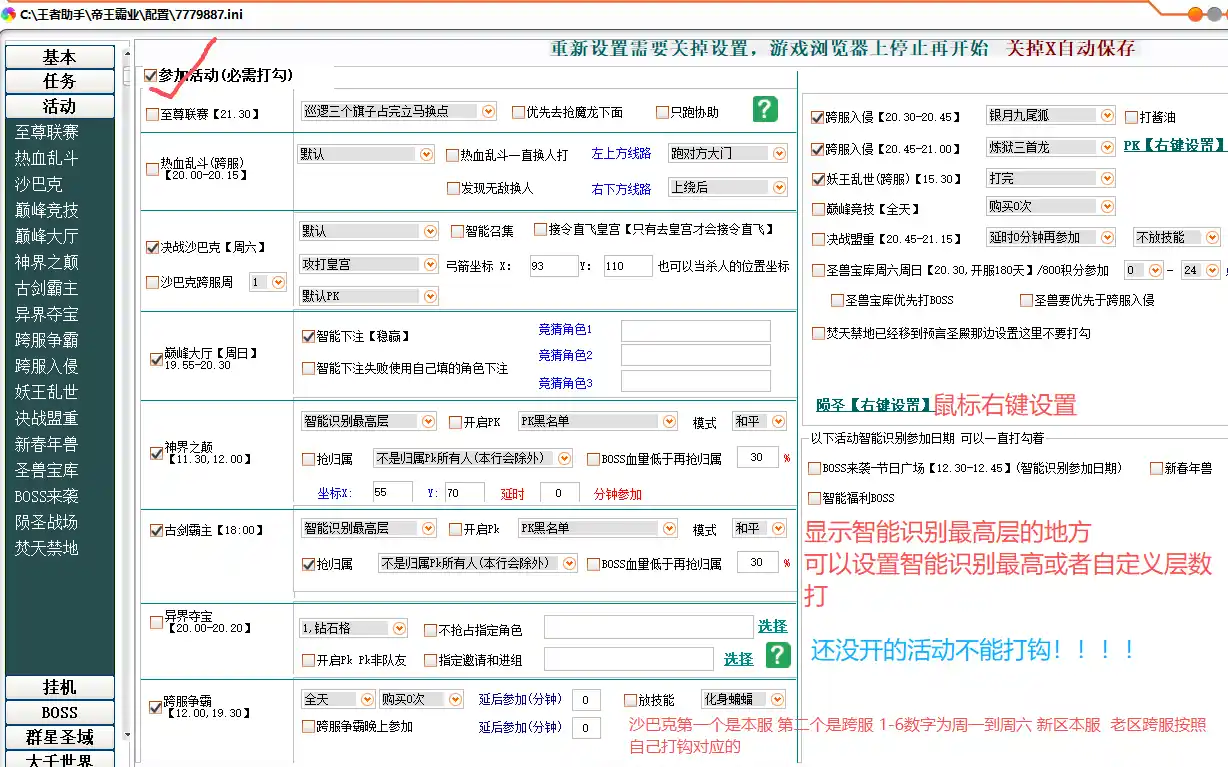This screenshot has width=1228, height=767.
Task: Select 巅峰竞技 in the sidebar list
Action: (x=47, y=210)
